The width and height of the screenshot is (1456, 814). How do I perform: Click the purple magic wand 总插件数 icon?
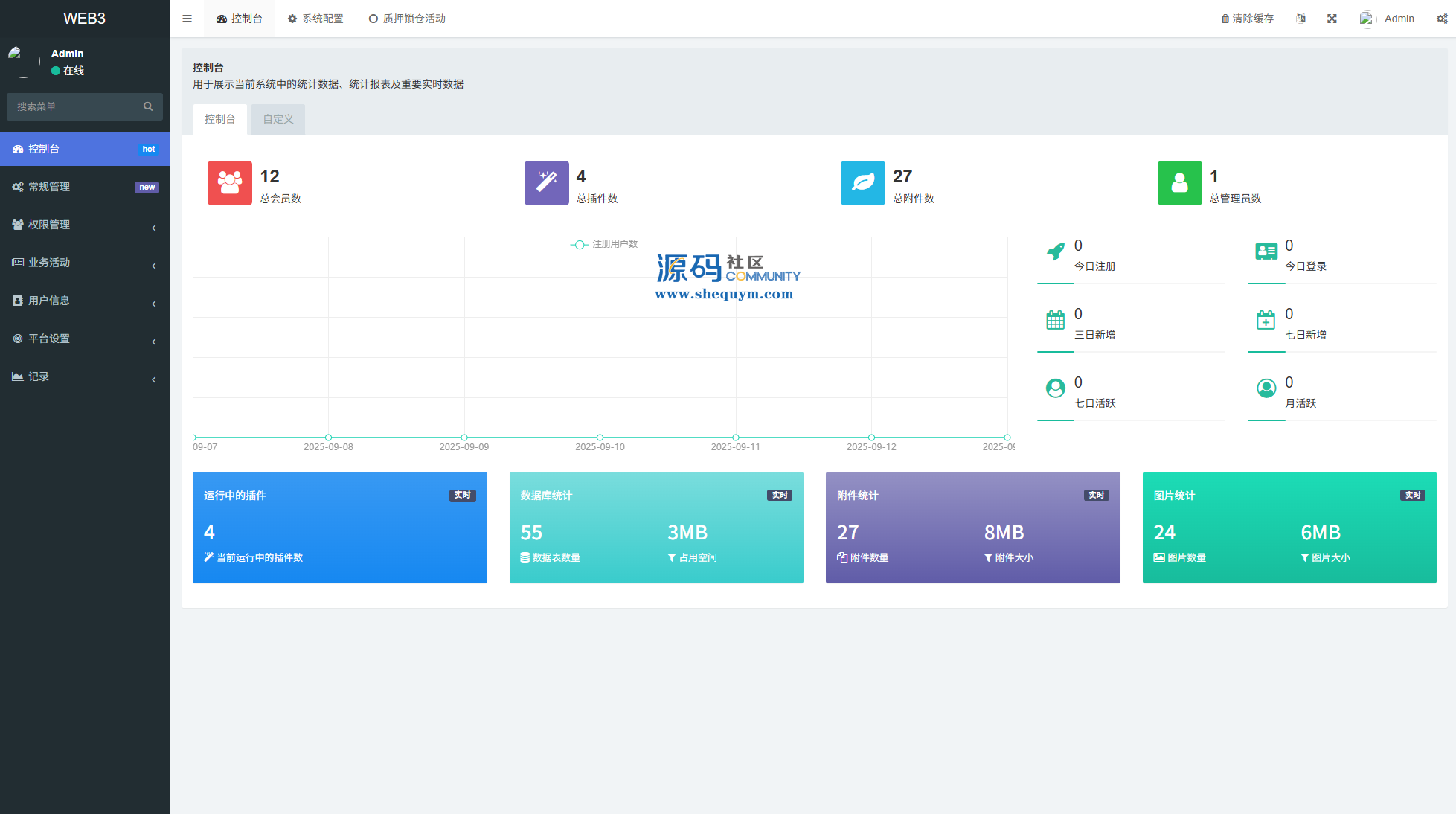[546, 183]
